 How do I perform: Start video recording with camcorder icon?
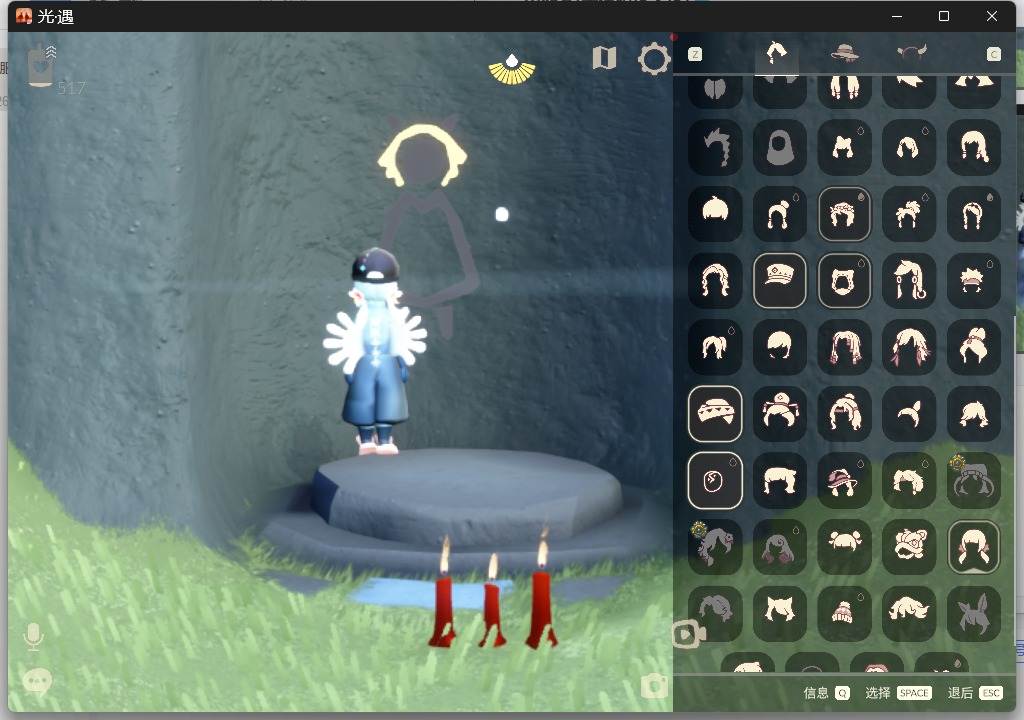coord(688,634)
